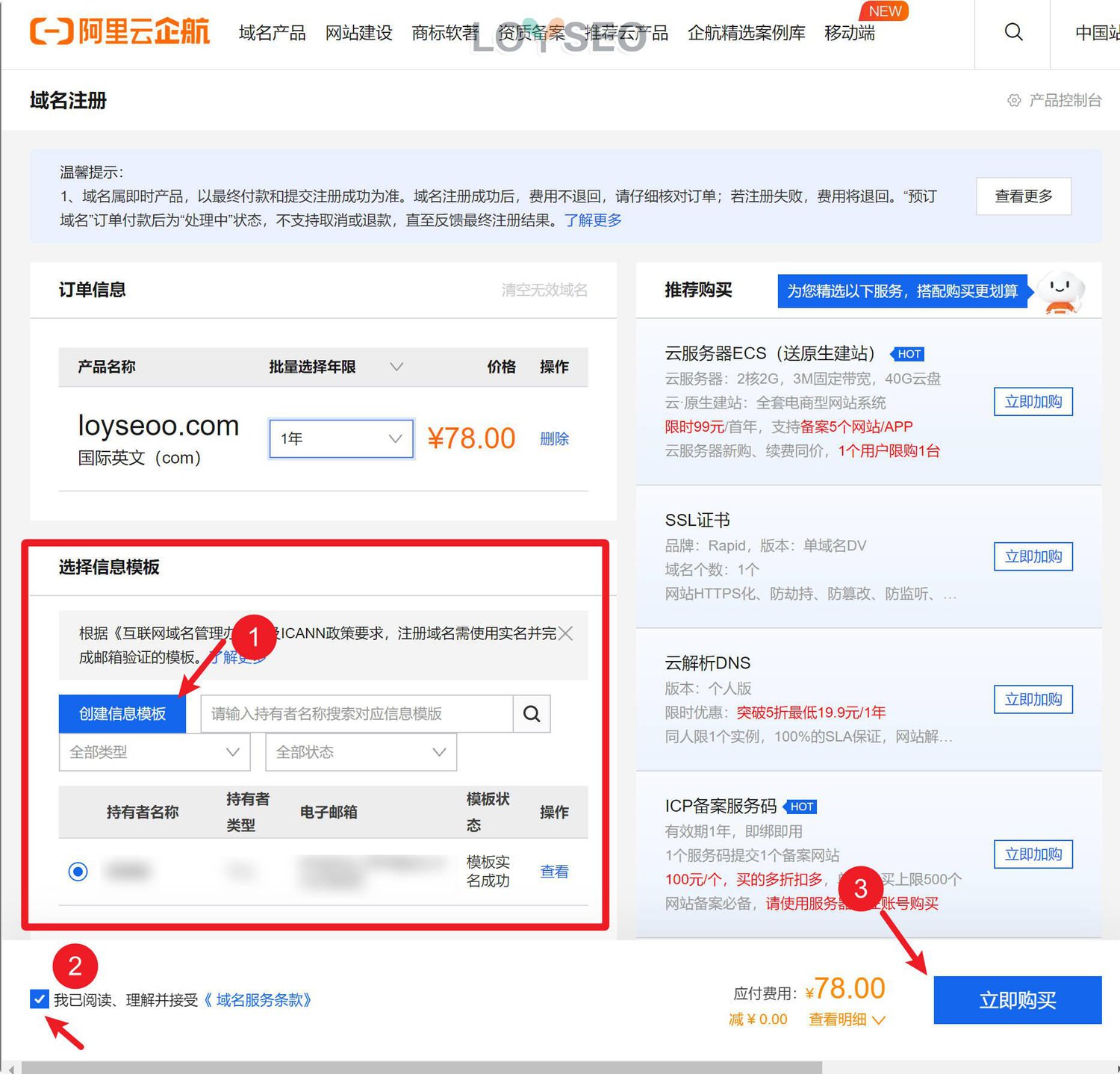The height and width of the screenshot is (1074, 1120).
Task: Click the NEW badge above 移动端
Action: point(885,11)
